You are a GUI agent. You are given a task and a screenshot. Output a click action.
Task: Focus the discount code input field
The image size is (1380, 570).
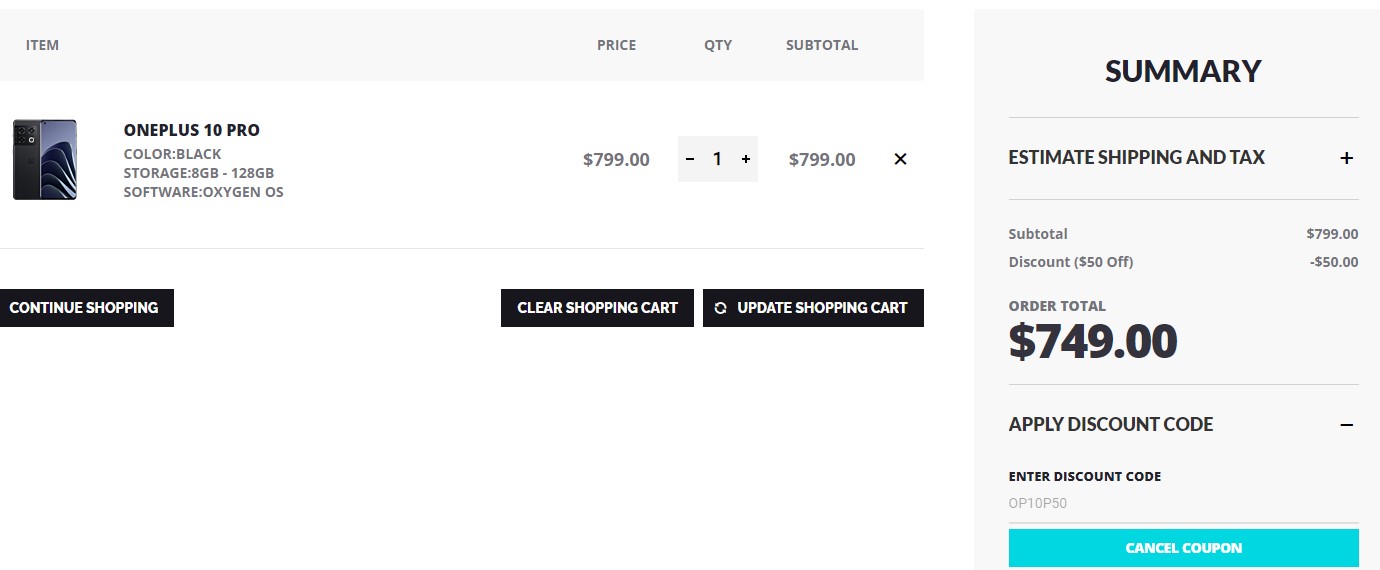point(1183,504)
